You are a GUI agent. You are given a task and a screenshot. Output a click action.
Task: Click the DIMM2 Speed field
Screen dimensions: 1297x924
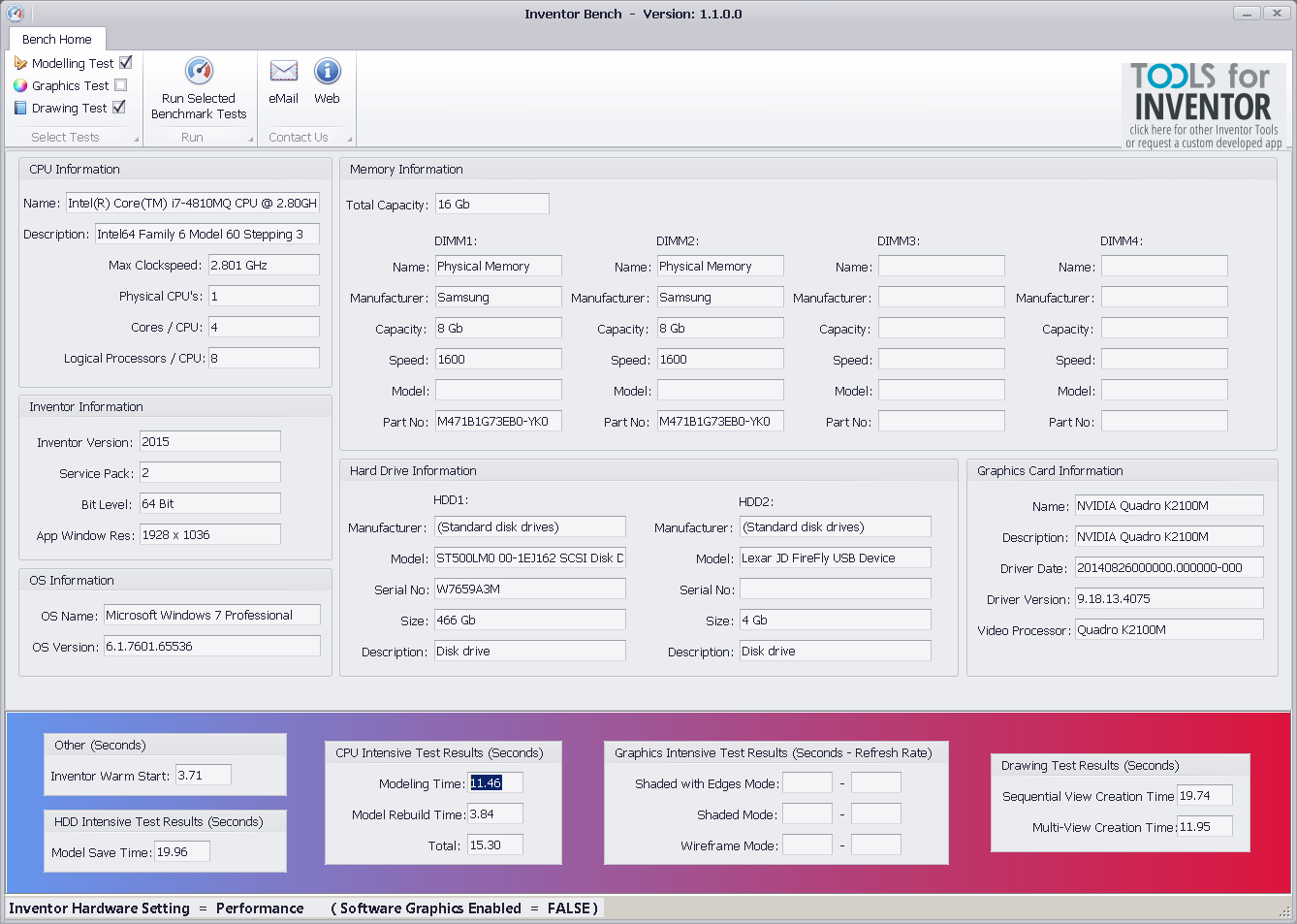(x=720, y=360)
